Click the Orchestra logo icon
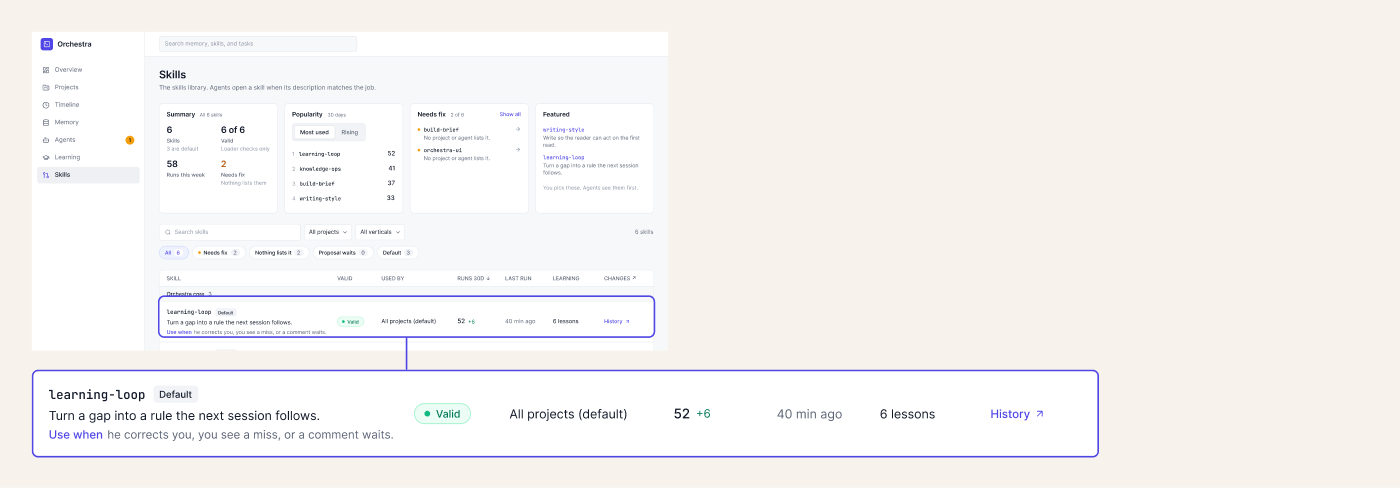The width and height of the screenshot is (1400, 488). (x=46, y=44)
